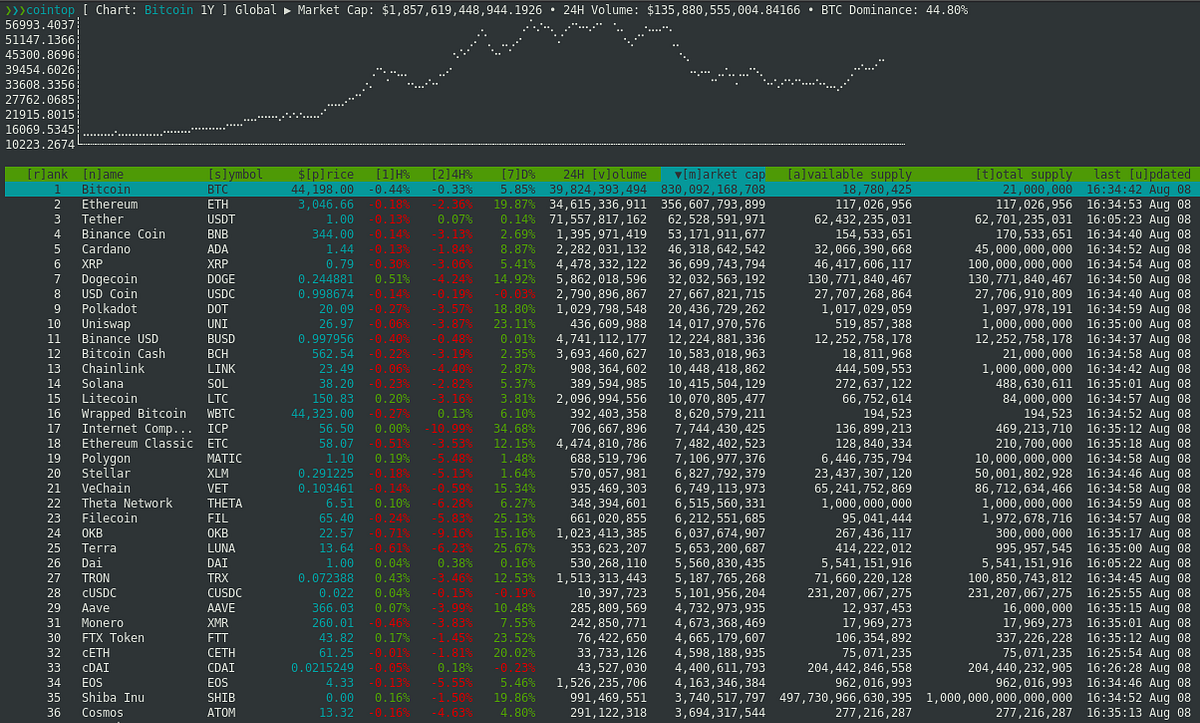Click the BTC Dominance 44.80% text

coord(894,10)
